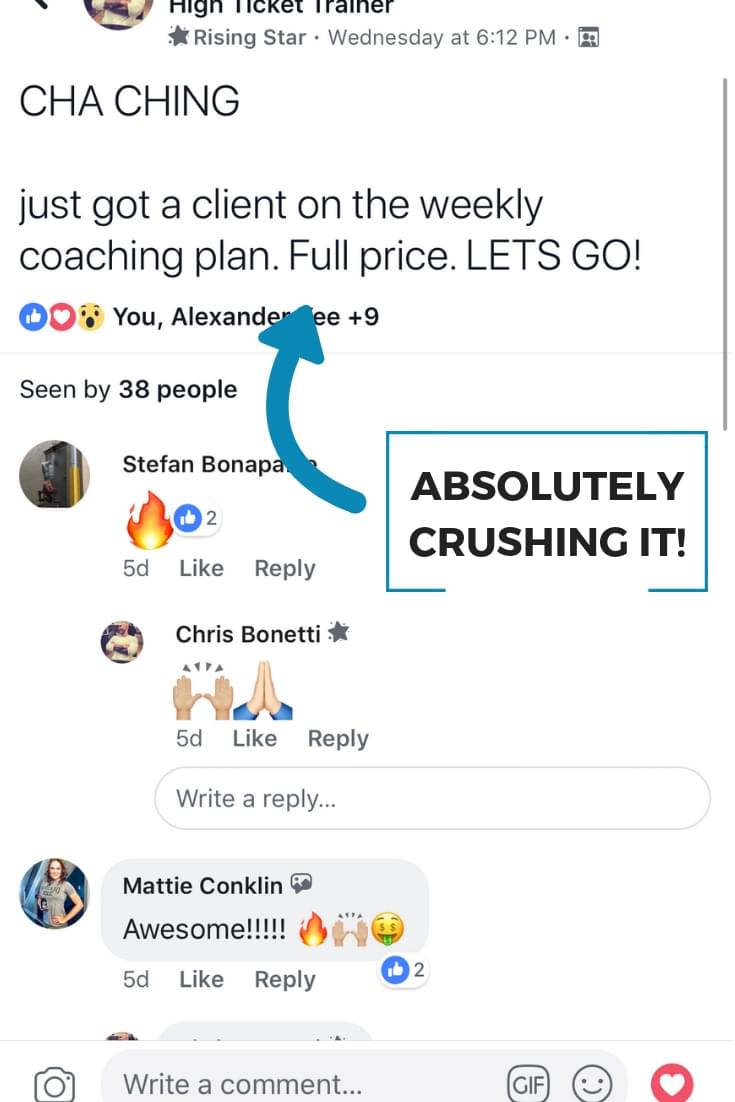Reply to Stefan Bonaparte's comment
735x1102 pixels.
(285, 568)
